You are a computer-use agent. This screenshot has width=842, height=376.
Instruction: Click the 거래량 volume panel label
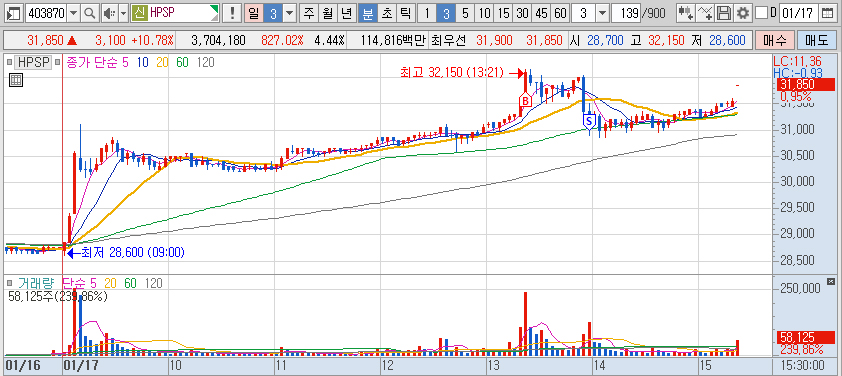37,283
